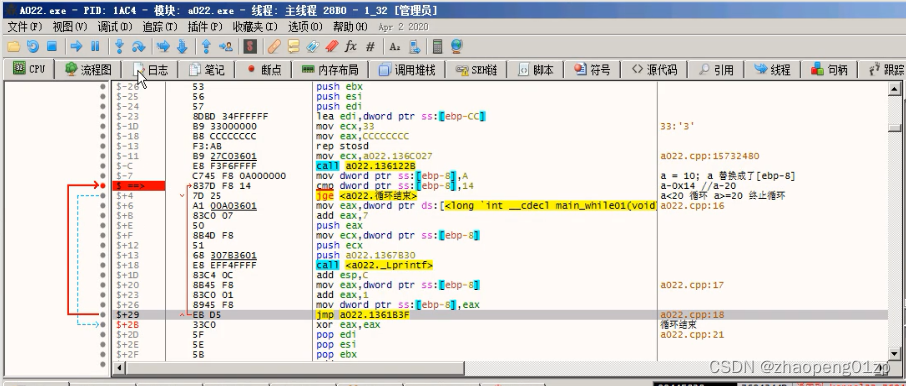Click the Stop debugging square icon
Viewport: 906px width, 386px height.
(x=51, y=46)
